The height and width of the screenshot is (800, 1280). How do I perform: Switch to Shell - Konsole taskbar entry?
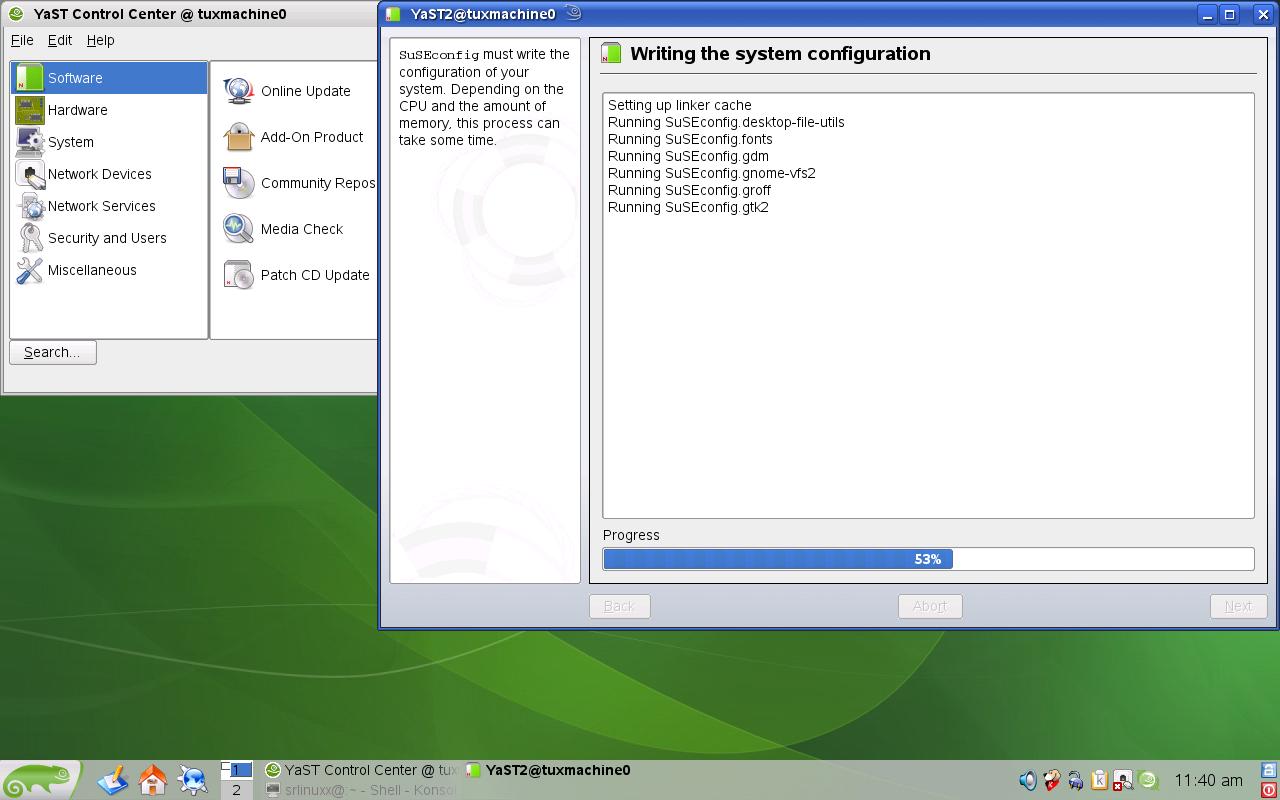[361, 790]
